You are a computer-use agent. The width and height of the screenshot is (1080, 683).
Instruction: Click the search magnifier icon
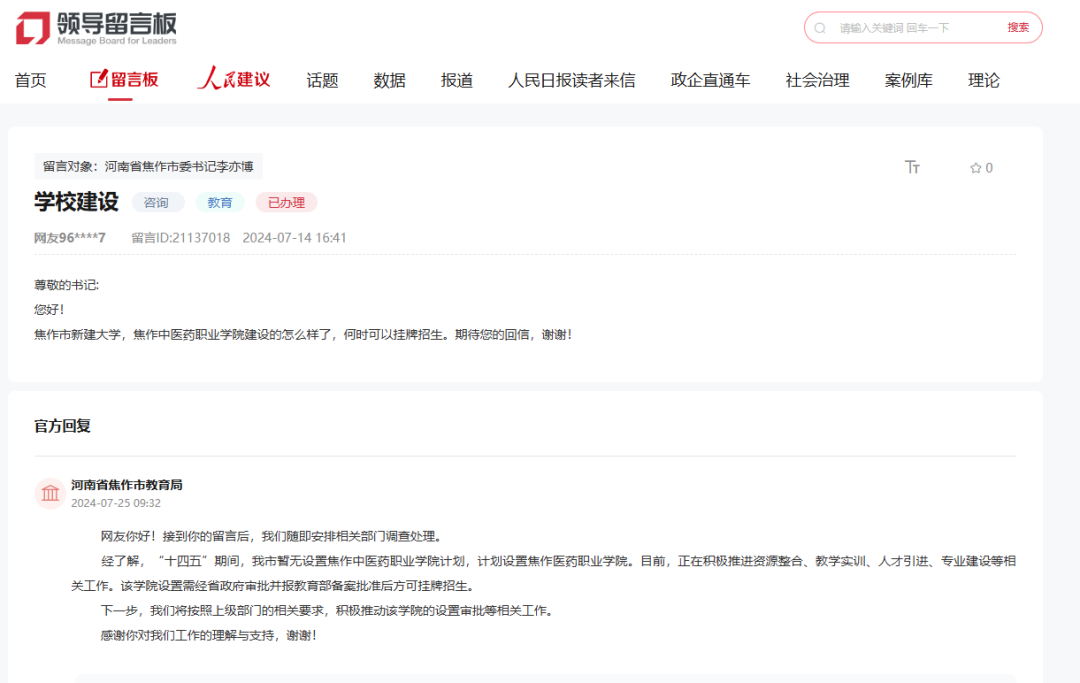(820, 27)
